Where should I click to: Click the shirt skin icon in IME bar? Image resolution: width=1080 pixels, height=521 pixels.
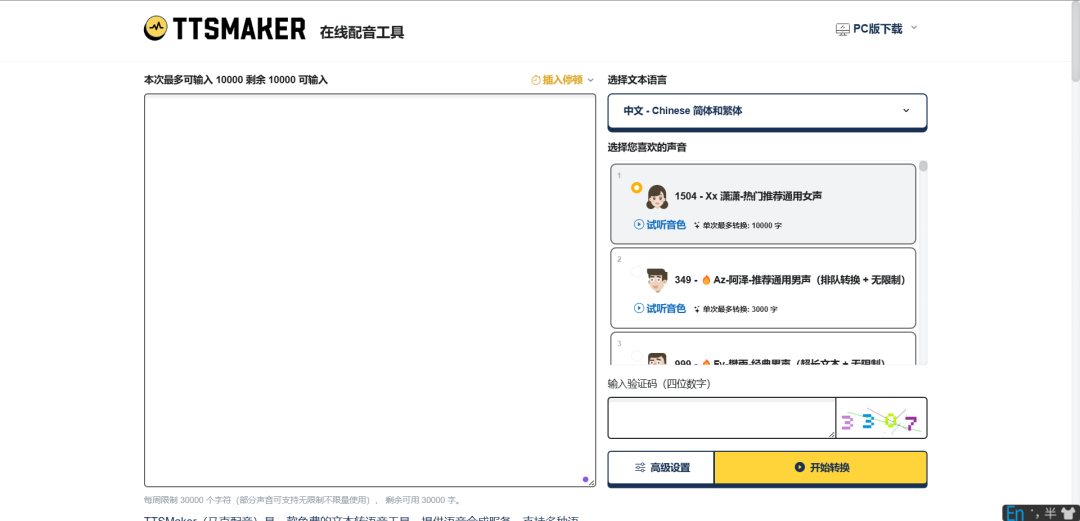point(1067,513)
